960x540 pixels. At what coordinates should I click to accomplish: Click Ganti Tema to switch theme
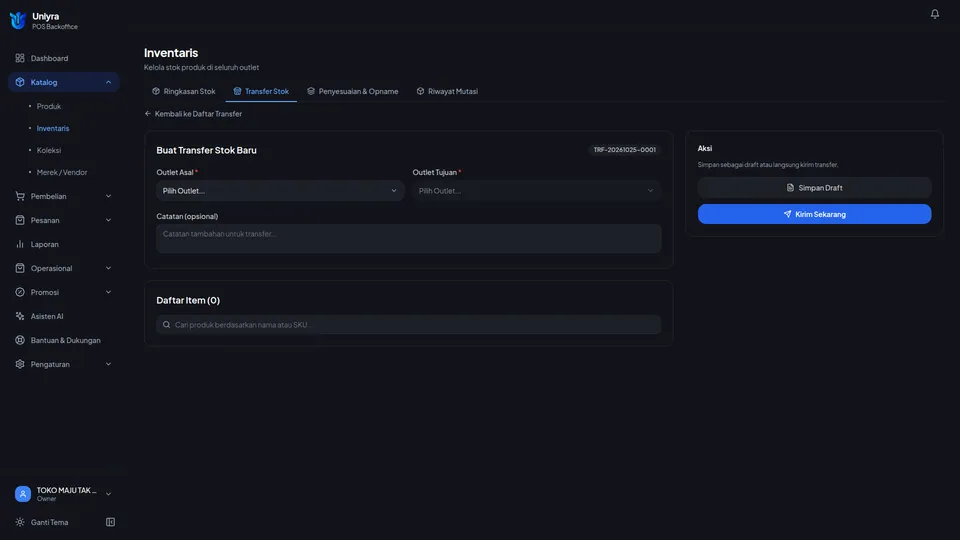(x=50, y=522)
